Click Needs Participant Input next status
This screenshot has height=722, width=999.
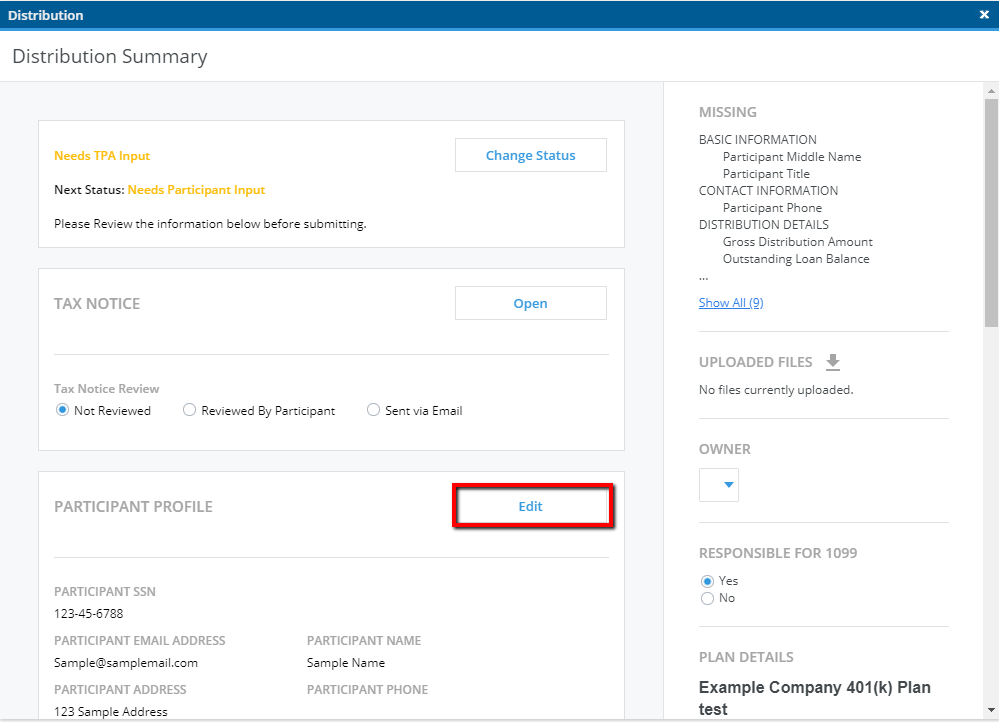[x=196, y=190]
